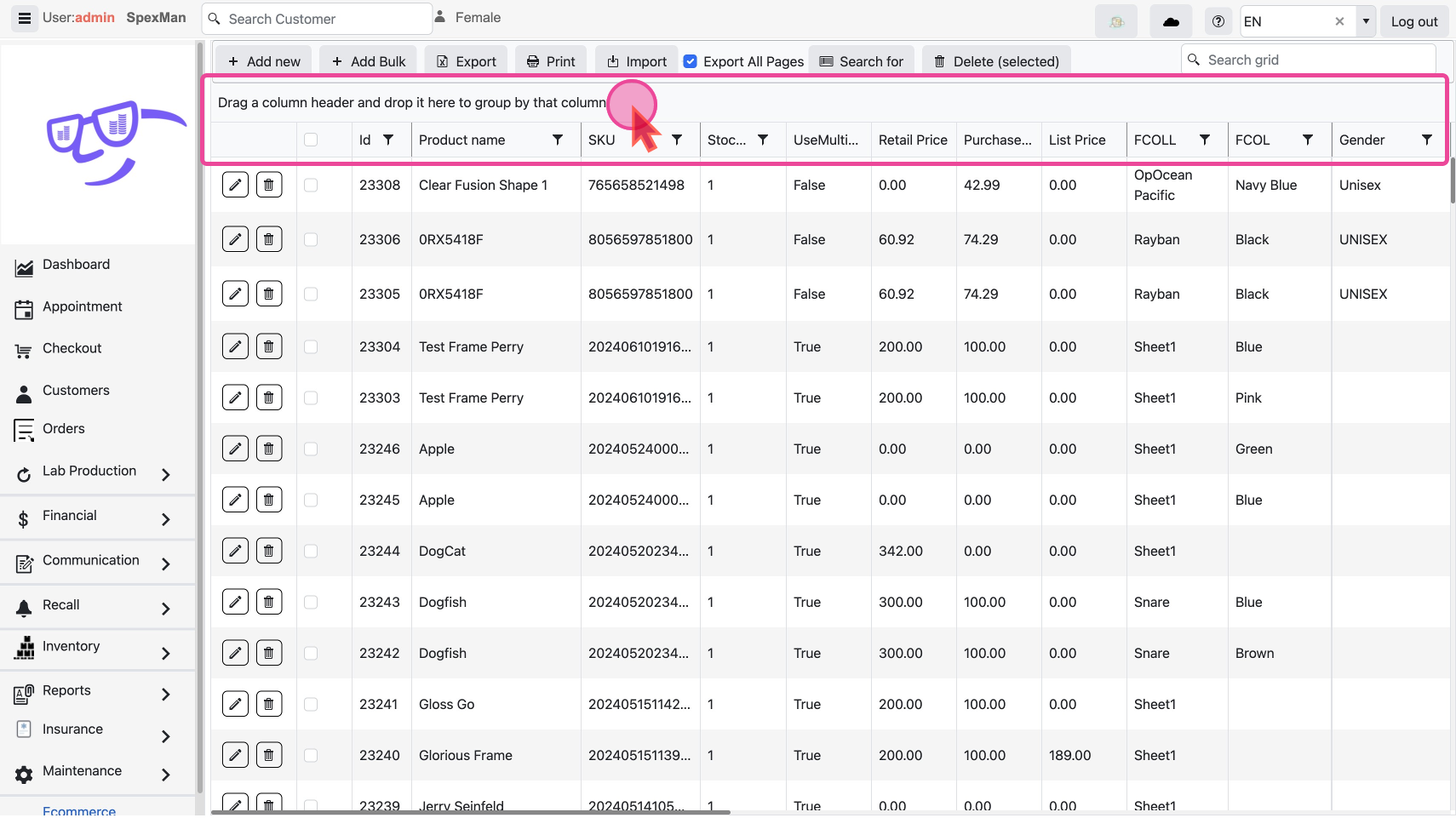Uncheck the Export All Pages checkbox
Screen dimensions: 1456x835
coord(691,61)
